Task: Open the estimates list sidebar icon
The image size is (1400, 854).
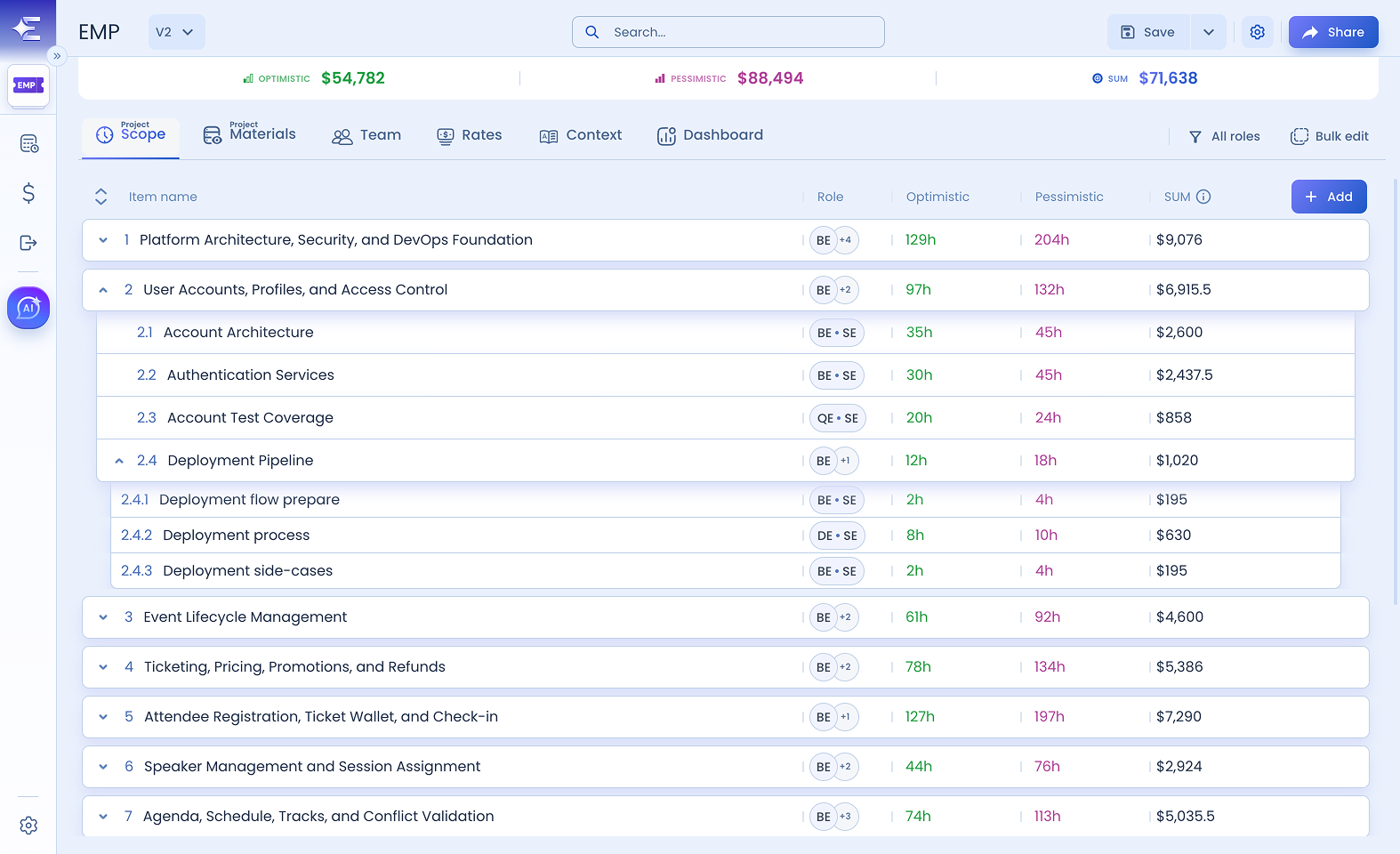Action: click(28, 143)
